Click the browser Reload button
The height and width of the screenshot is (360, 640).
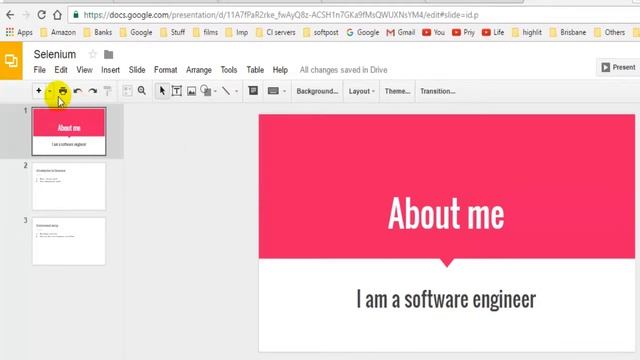[41, 15]
